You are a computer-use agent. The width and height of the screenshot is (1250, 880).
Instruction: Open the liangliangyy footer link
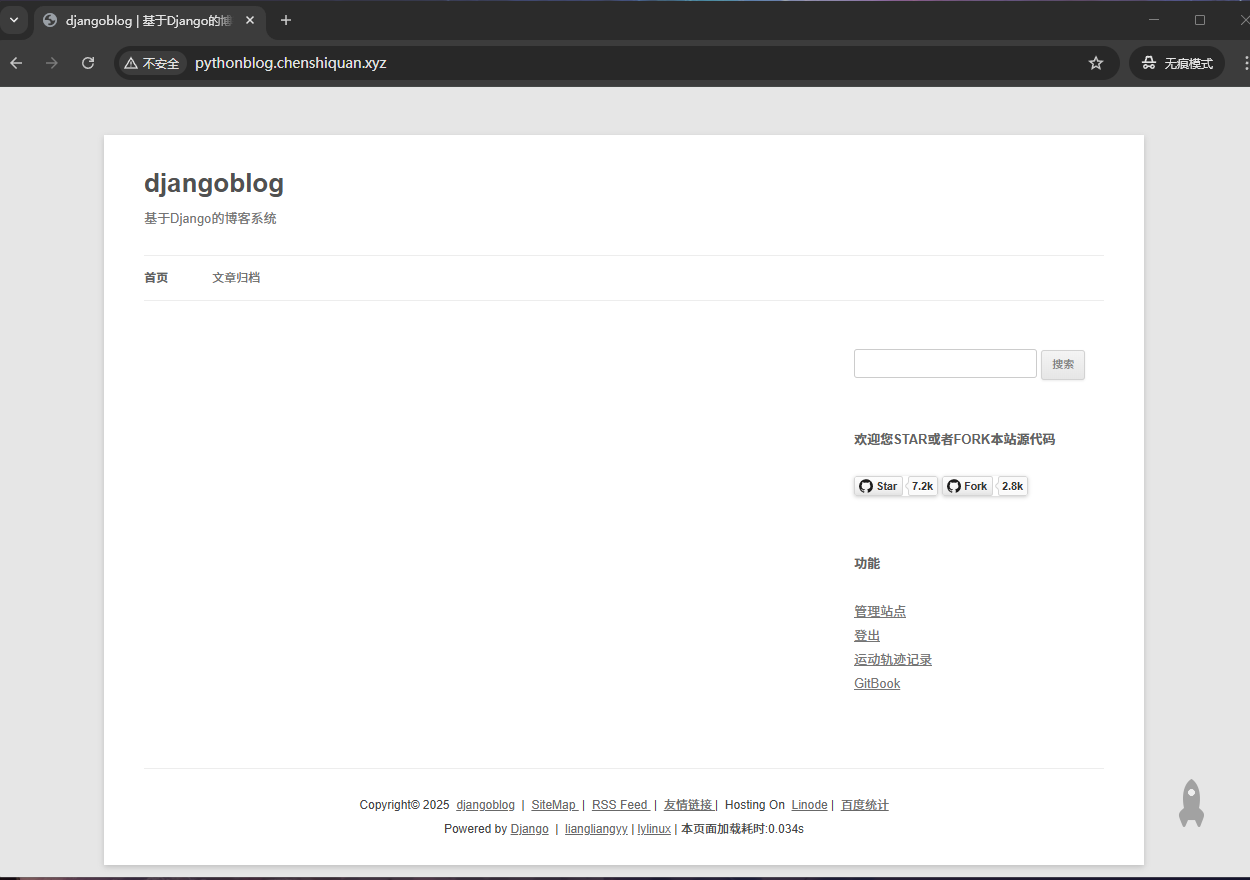[596, 829]
